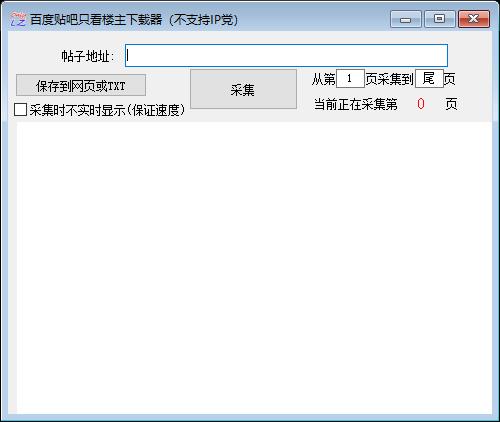Click the 从第 label before start page
500x422 pixels.
click(x=324, y=79)
